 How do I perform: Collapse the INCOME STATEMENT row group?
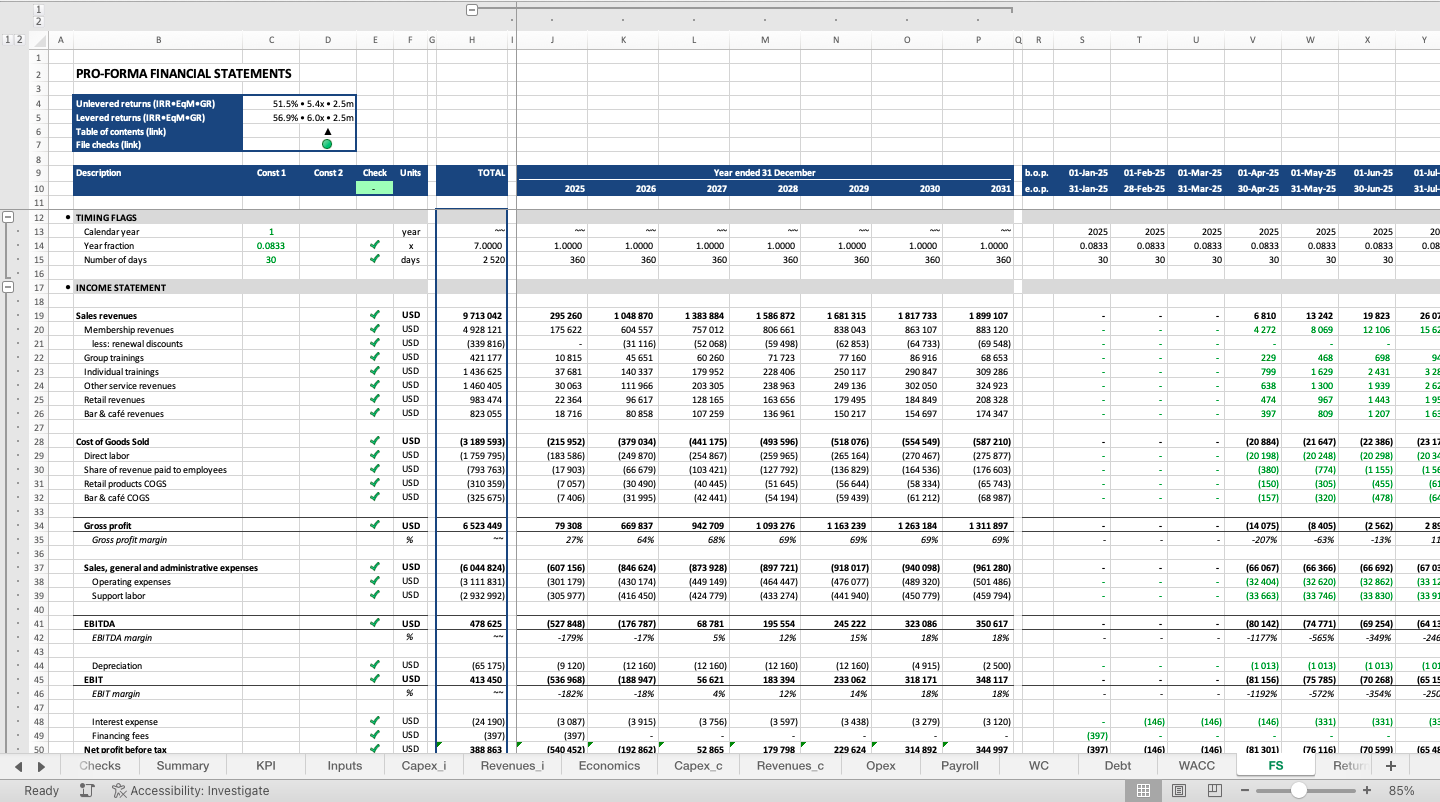click(9, 287)
